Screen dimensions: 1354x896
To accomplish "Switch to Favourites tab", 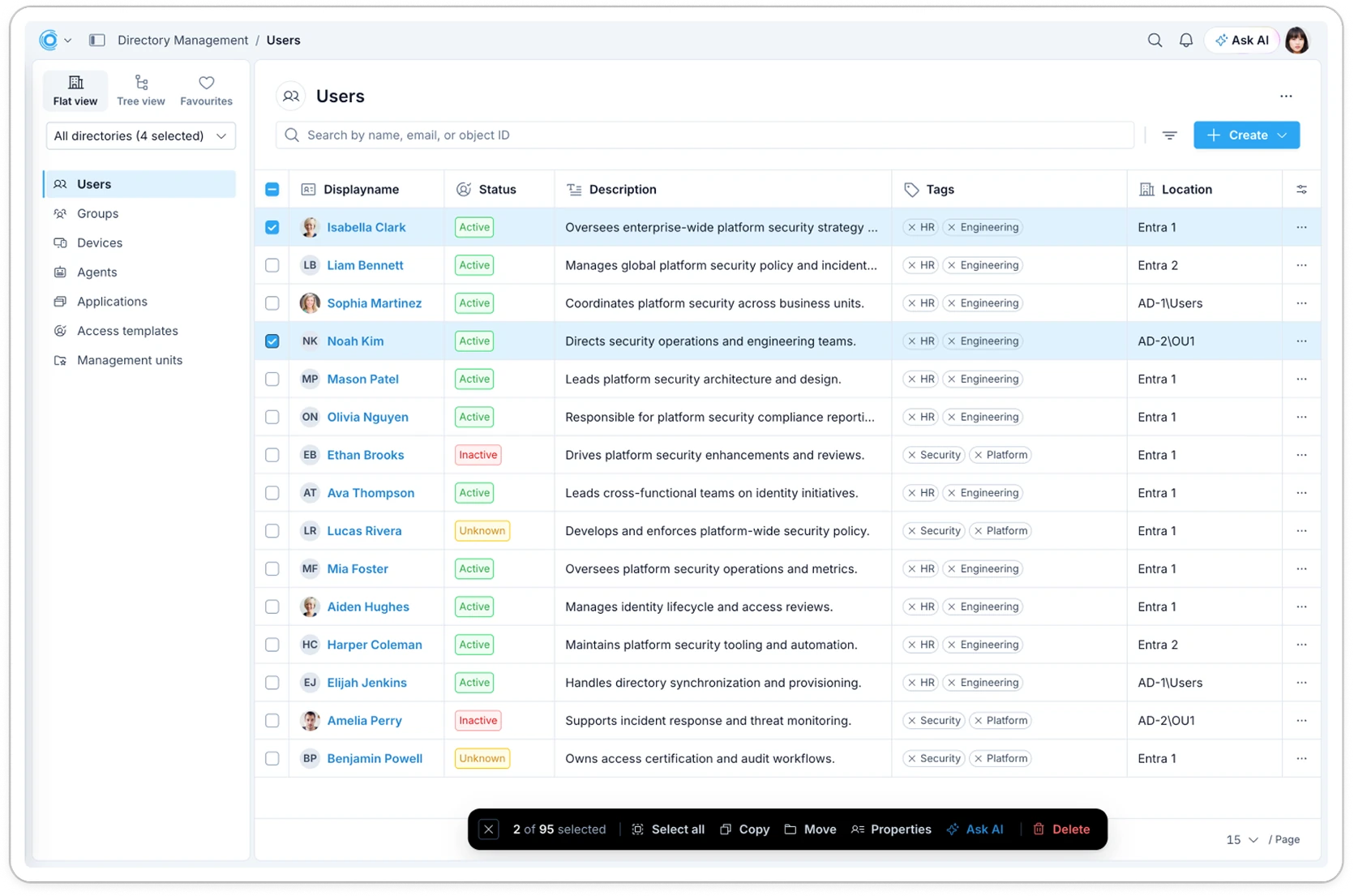I will click(x=206, y=90).
